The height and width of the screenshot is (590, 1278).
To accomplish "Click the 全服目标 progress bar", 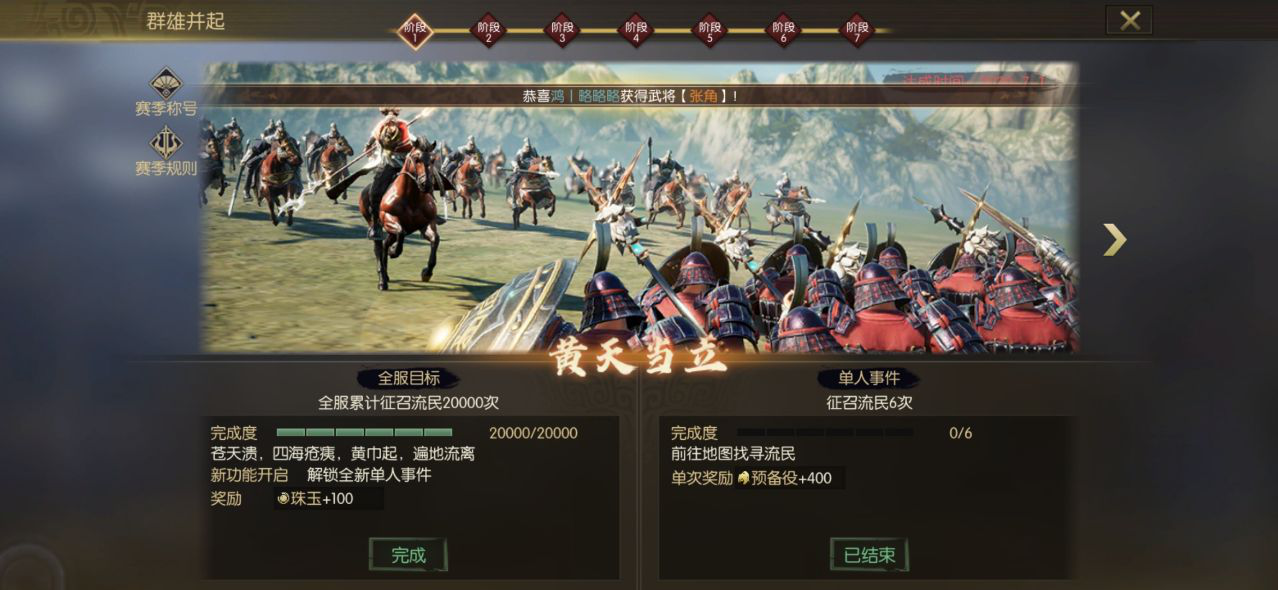I will [x=364, y=433].
